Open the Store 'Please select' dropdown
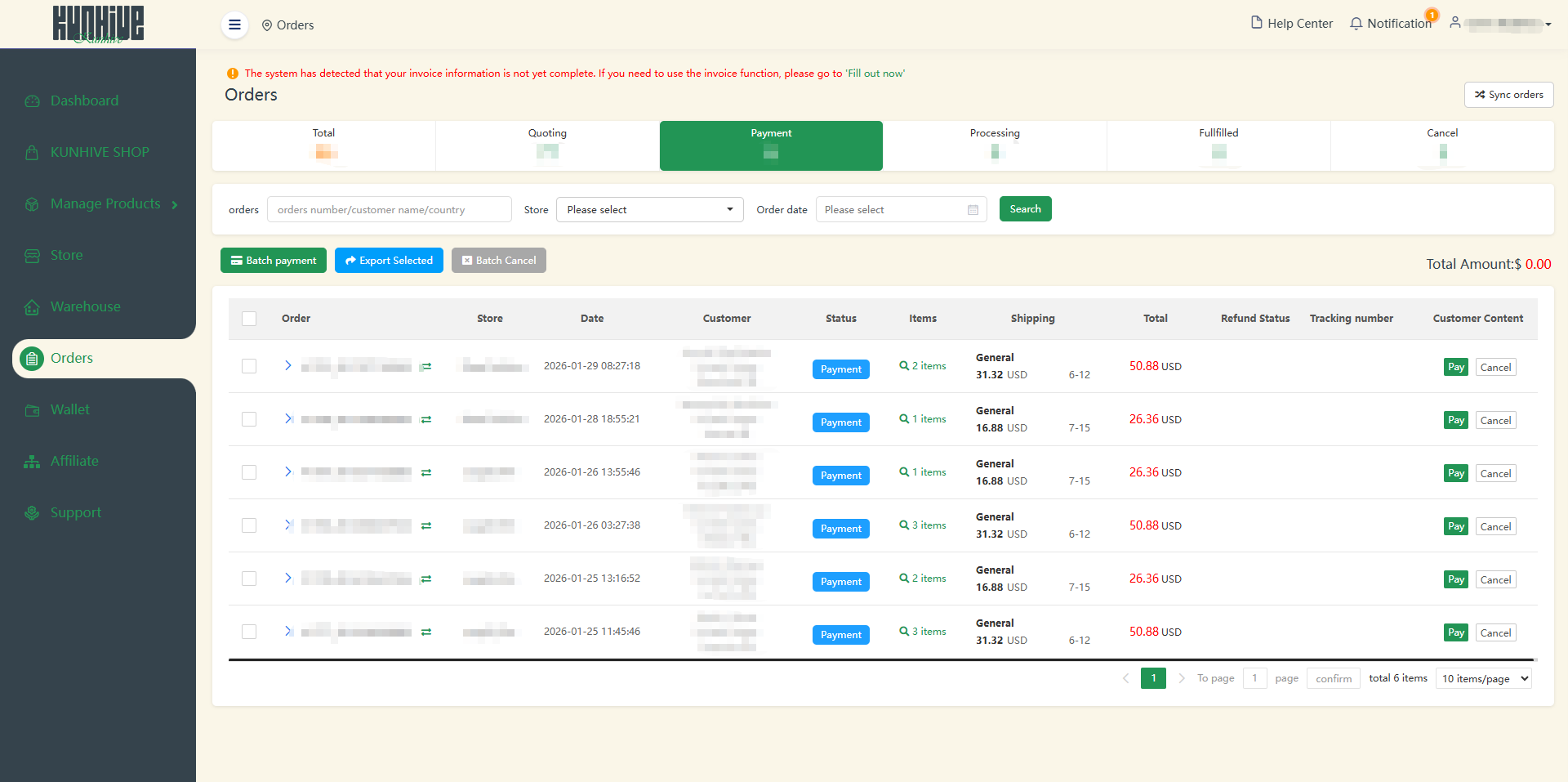 tap(649, 210)
